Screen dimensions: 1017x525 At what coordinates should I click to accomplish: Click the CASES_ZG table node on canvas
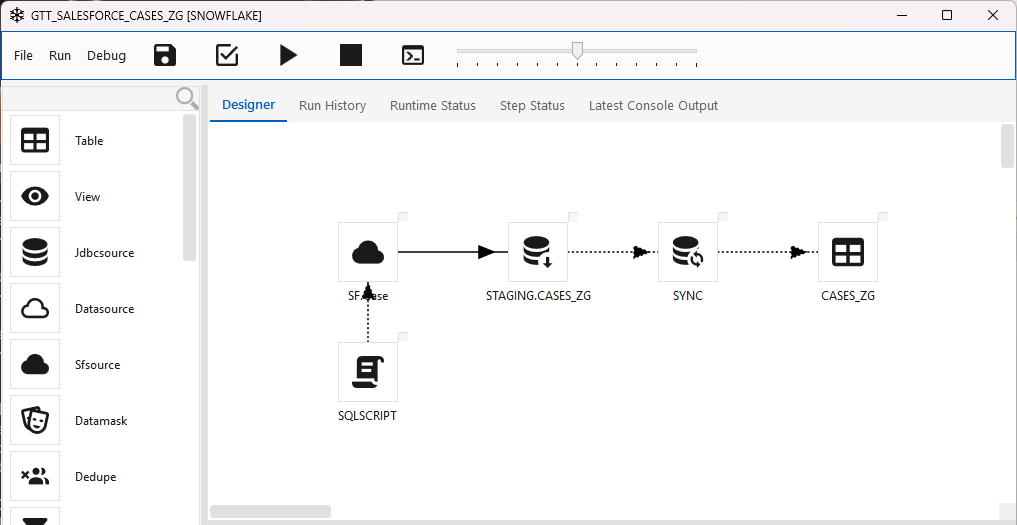pyautogui.click(x=848, y=252)
